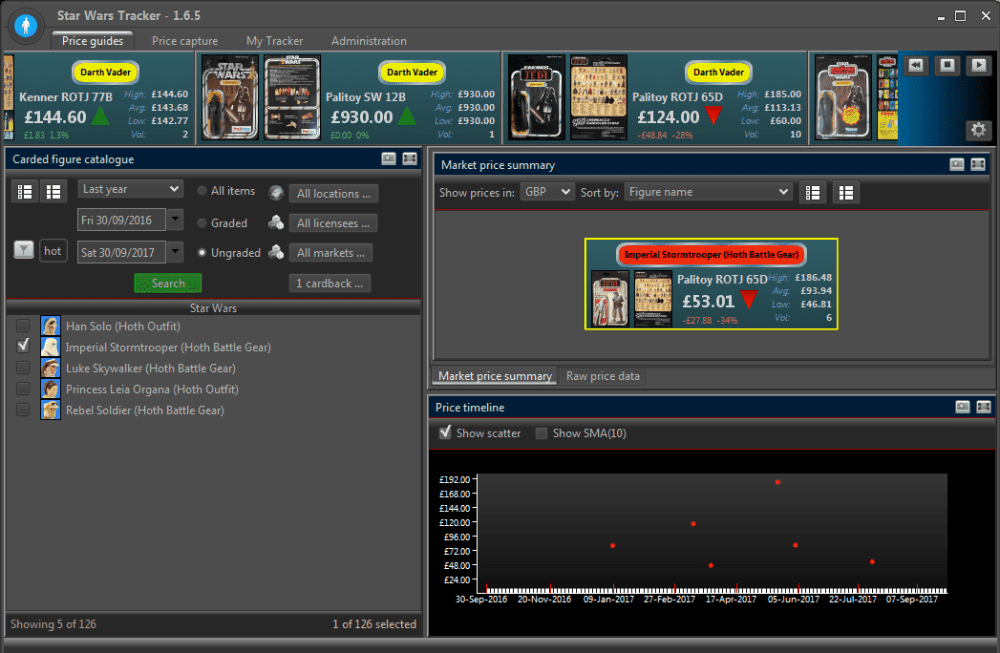Open the Price capture tab
This screenshot has width=1000, height=653.
(185, 41)
